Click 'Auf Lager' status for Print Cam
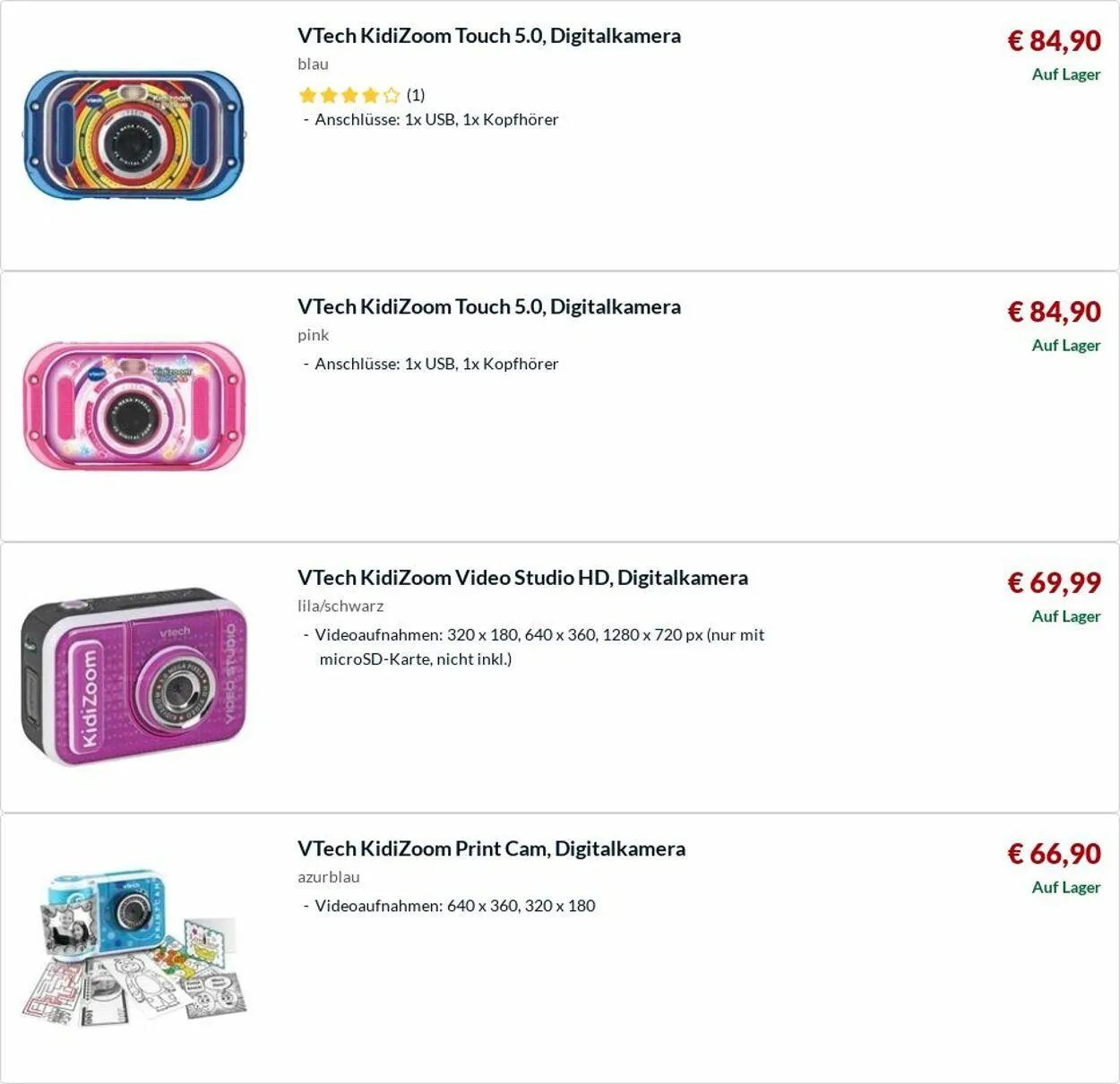The width and height of the screenshot is (1120, 1084). pyautogui.click(x=1065, y=887)
